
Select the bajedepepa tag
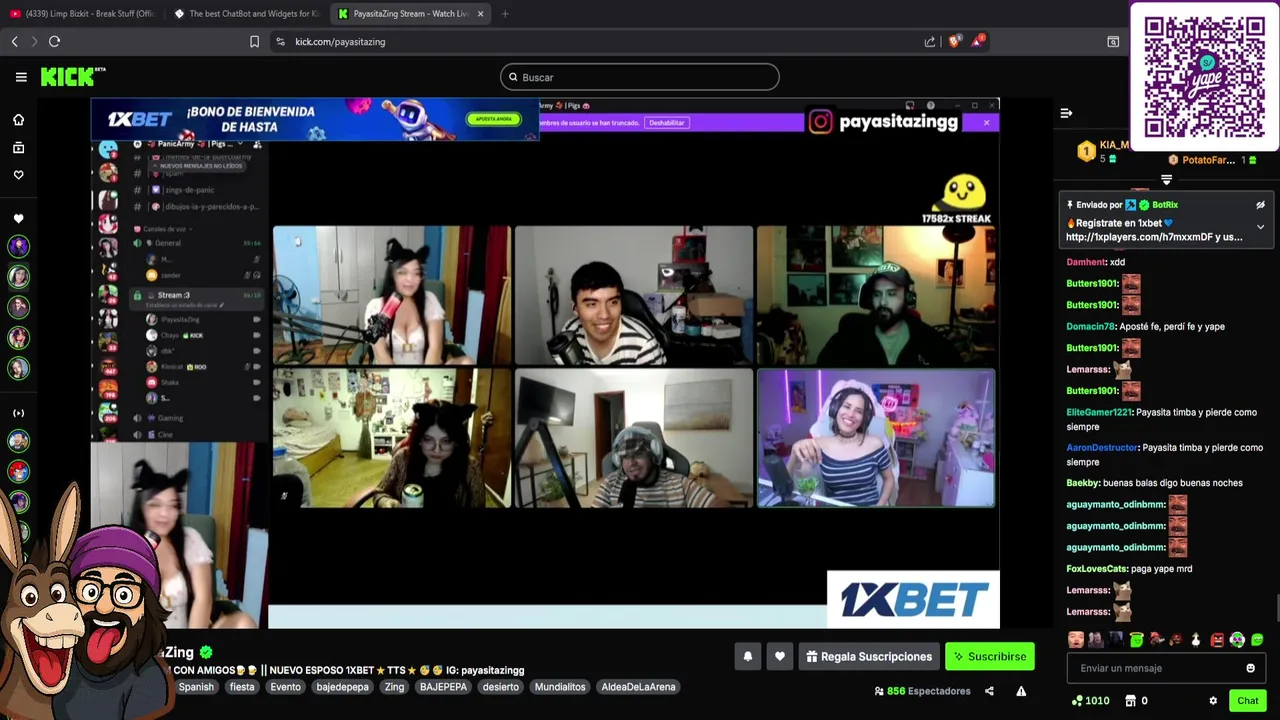pos(343,687)
